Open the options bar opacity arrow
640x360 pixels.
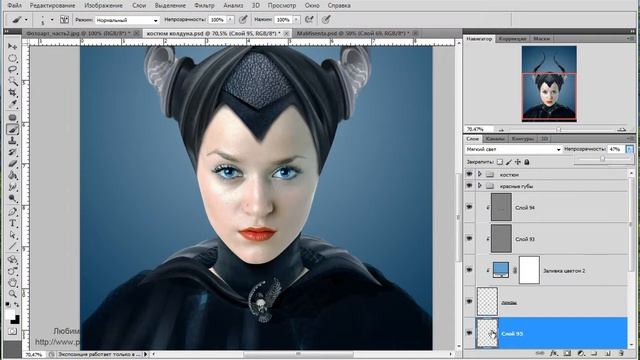point(231,20)
